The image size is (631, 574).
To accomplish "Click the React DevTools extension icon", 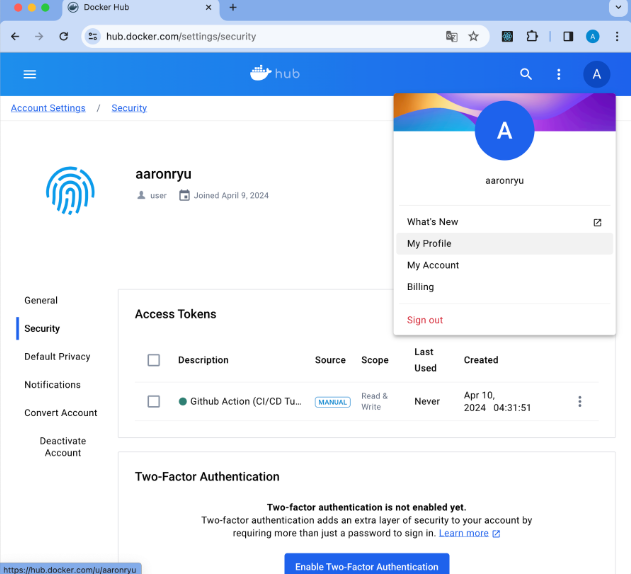I will tap(507, 37).
